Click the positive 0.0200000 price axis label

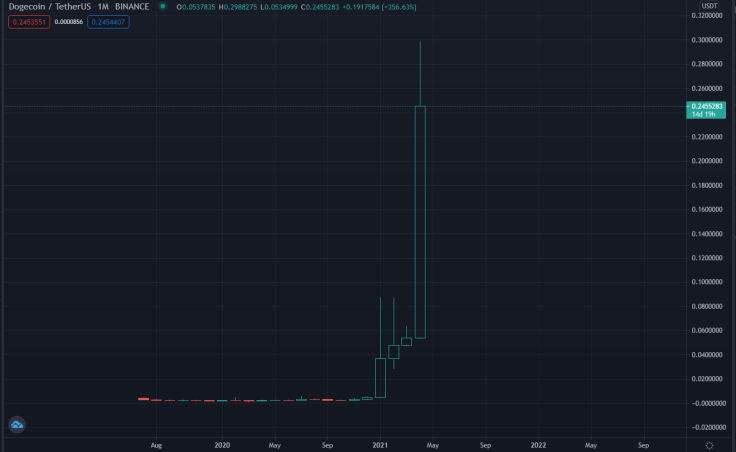(x=707, y=379)
